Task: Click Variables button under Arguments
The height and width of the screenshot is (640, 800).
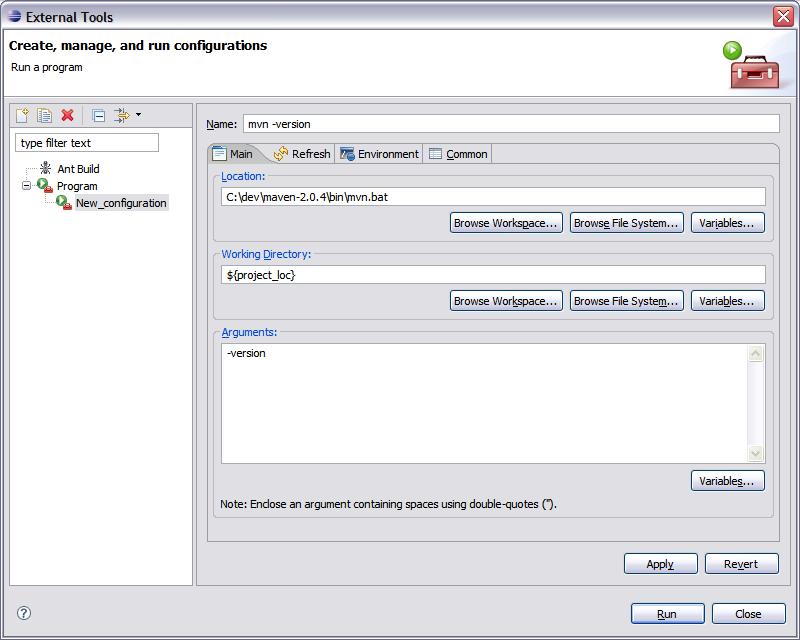Action: click(x=727, y=481)
